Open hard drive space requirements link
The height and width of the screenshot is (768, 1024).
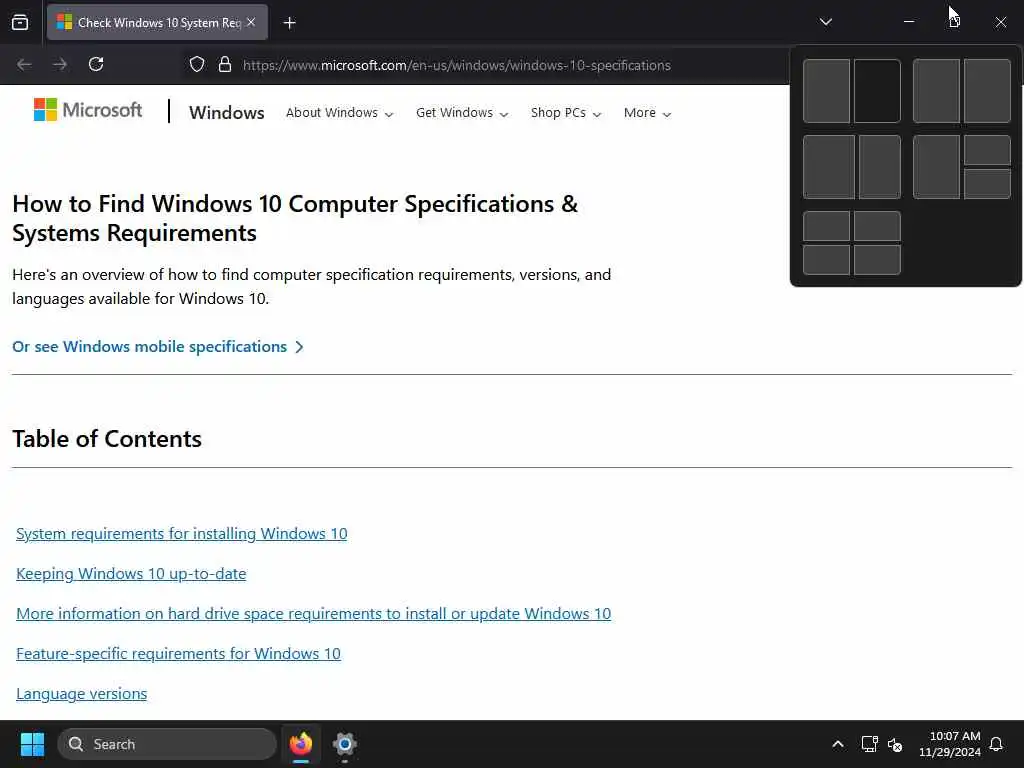313,614
